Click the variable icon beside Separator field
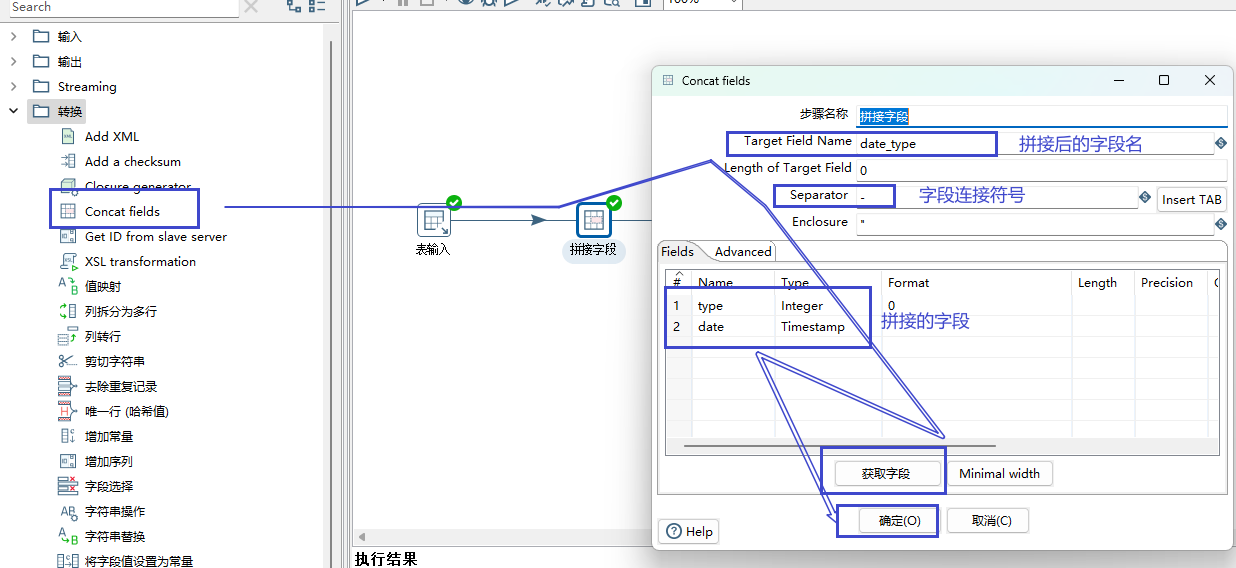The image size is (1236, 568). (1144, 198)
